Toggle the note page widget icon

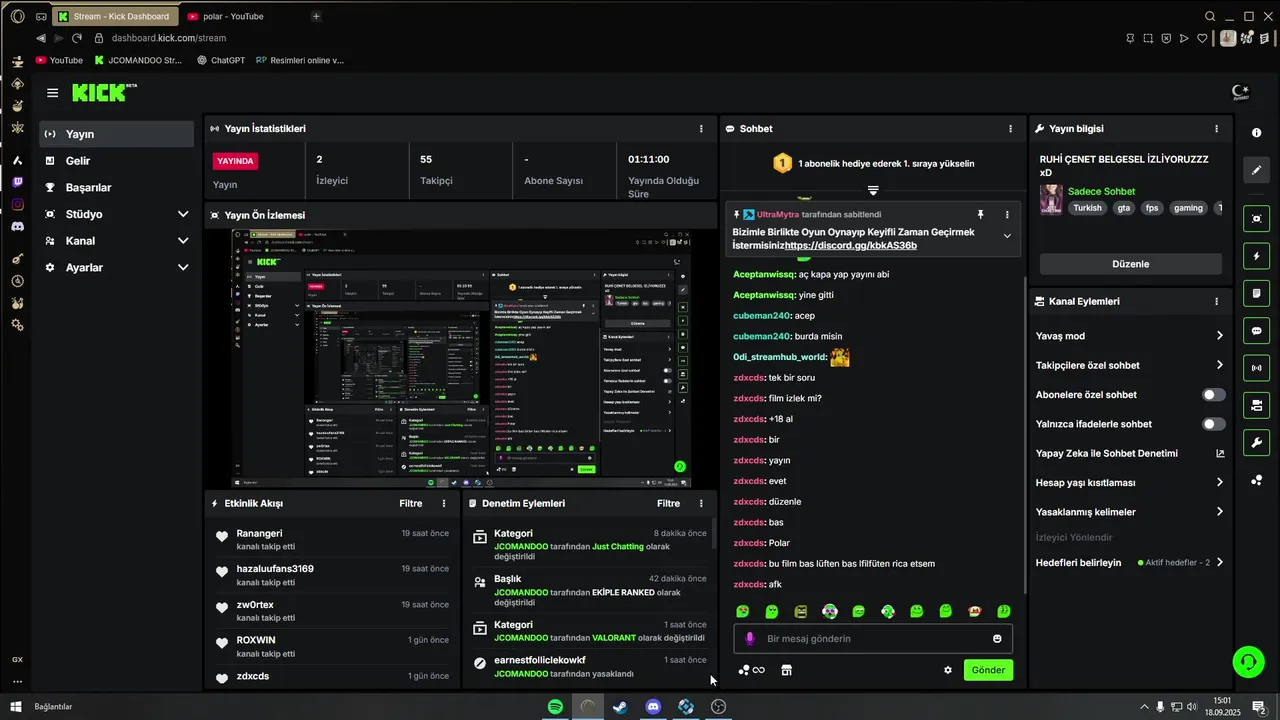point(1256,293)
